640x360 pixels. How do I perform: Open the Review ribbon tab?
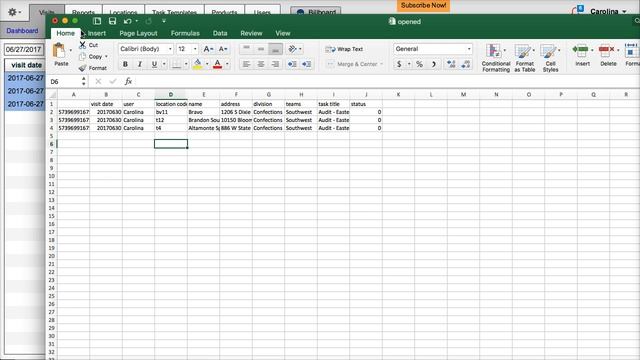tap(251, 33)
